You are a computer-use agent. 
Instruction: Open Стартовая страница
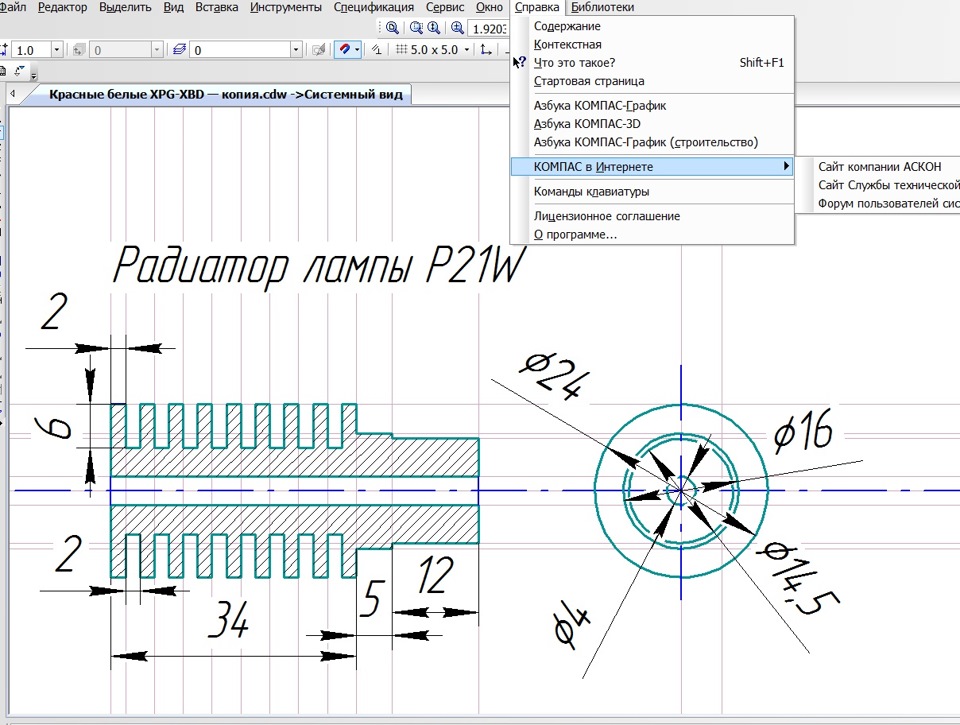coord(653,81)
